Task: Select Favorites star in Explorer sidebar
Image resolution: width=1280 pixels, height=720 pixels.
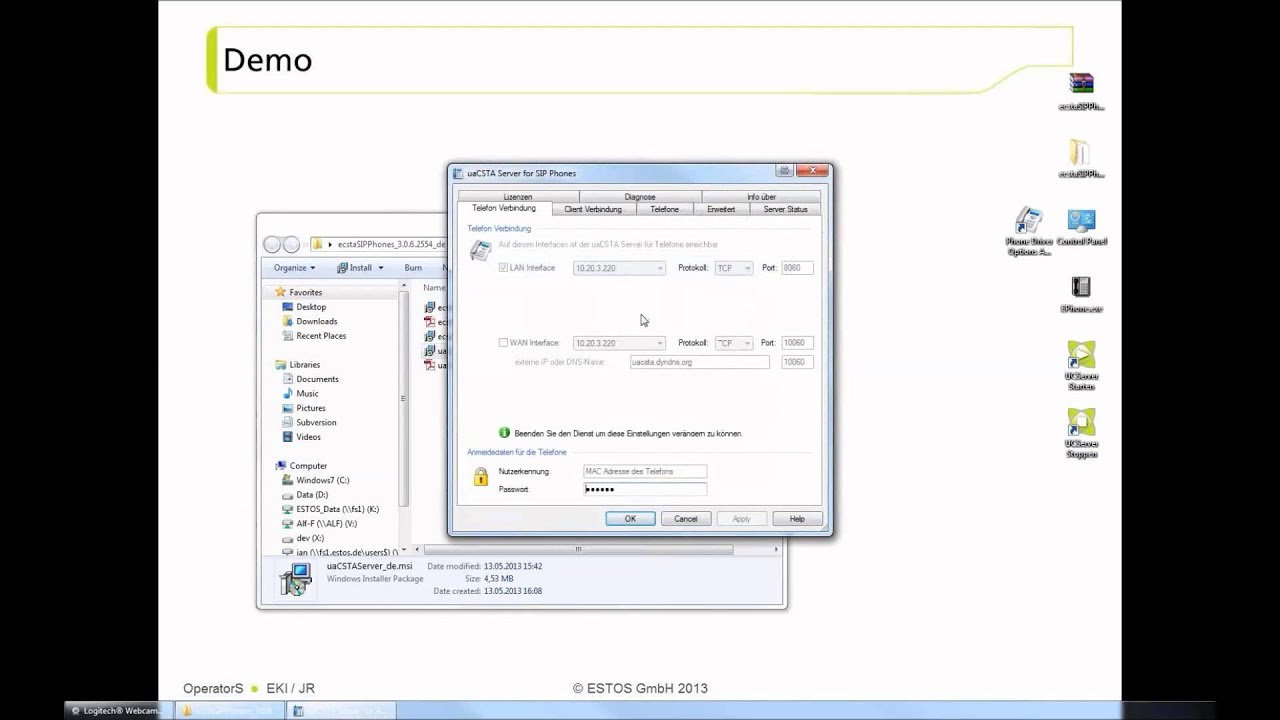Action: (x=281, y=292)
